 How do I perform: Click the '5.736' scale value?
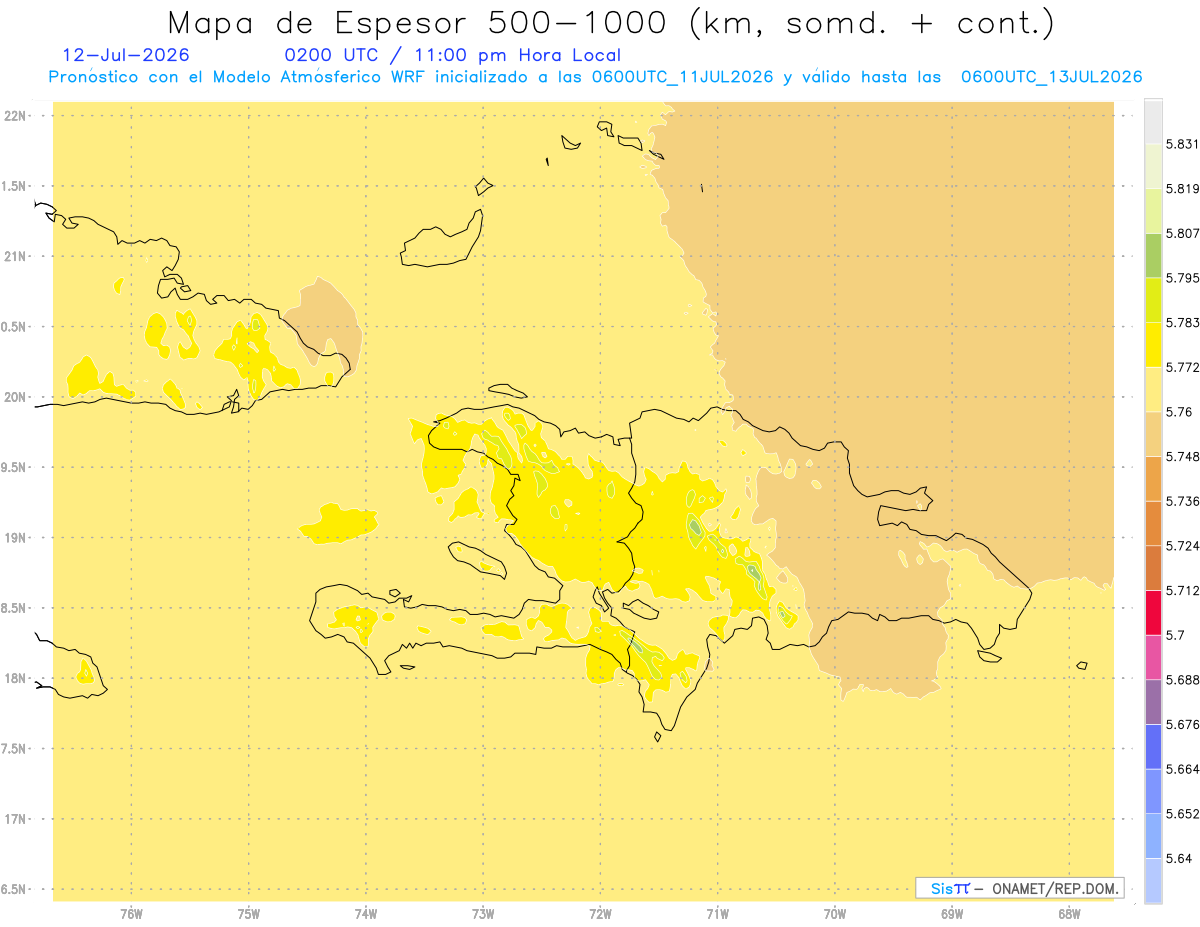1182,501
